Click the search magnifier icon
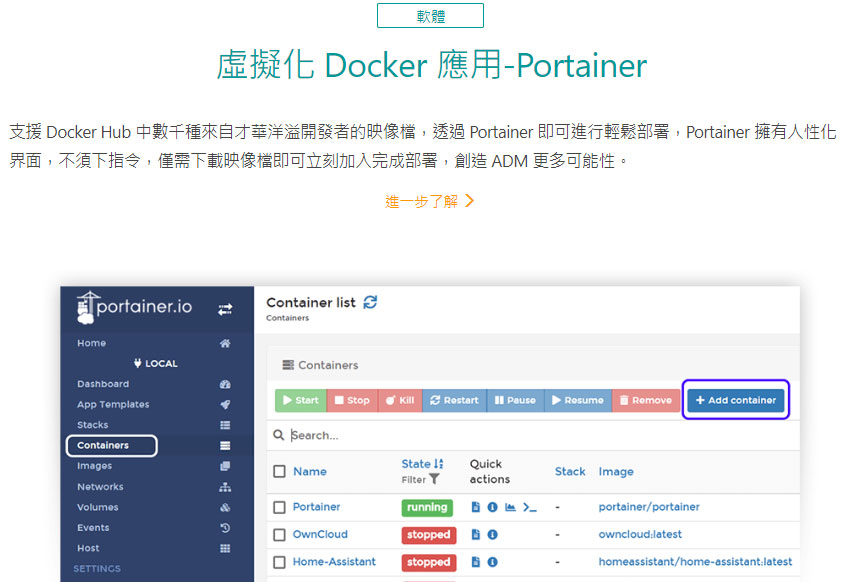This screenshot has width=860, height=582. pyautogui.click(x=279, y=435)
